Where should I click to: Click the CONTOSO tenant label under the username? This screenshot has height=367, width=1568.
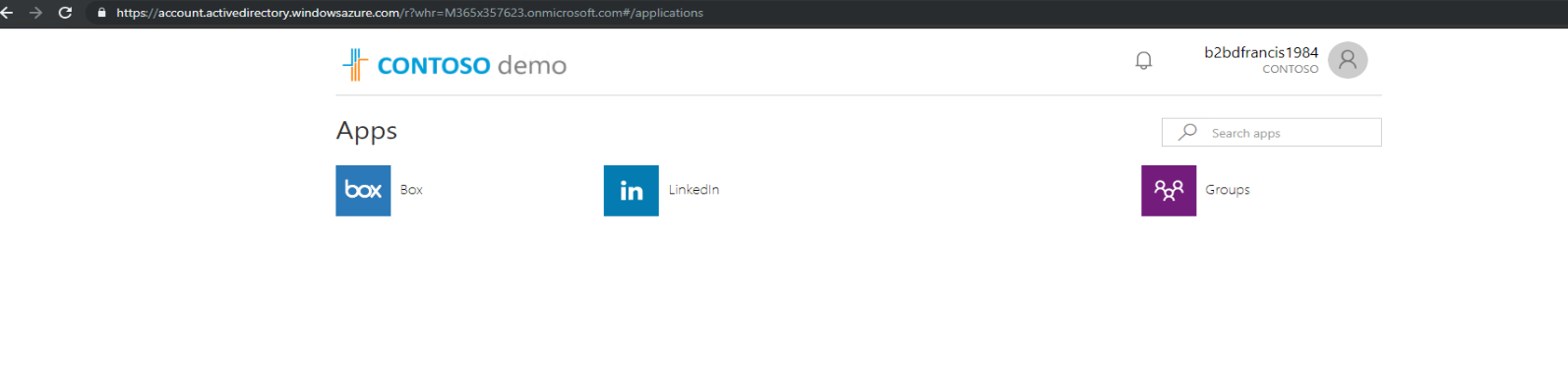click(1291, 69)
